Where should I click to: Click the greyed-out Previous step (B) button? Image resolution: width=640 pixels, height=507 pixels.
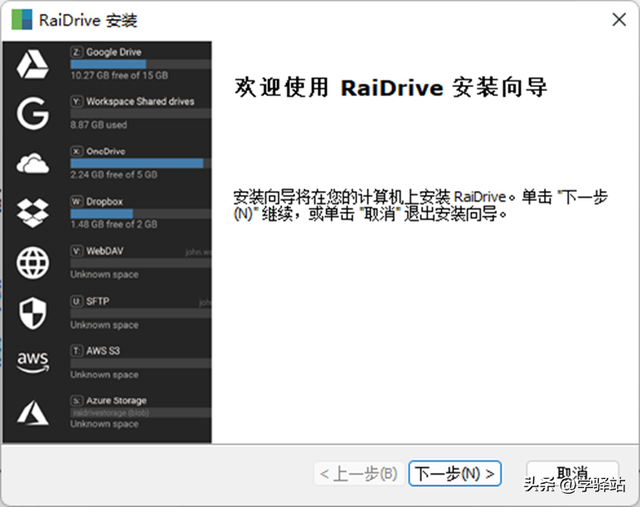[x=359, y=474]
